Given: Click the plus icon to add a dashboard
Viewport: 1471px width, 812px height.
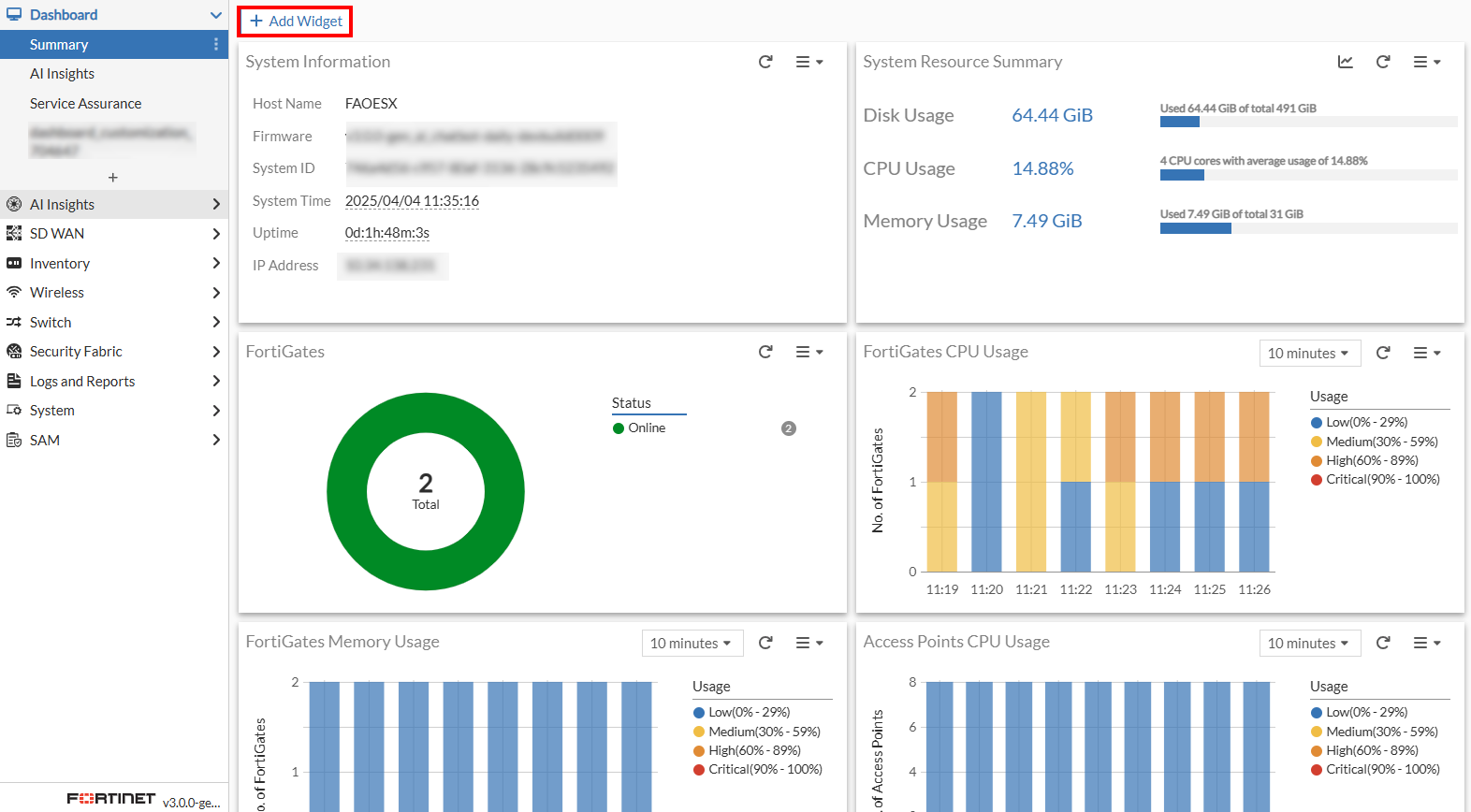Looking at the screenshot, I should (x=113, y=178).
